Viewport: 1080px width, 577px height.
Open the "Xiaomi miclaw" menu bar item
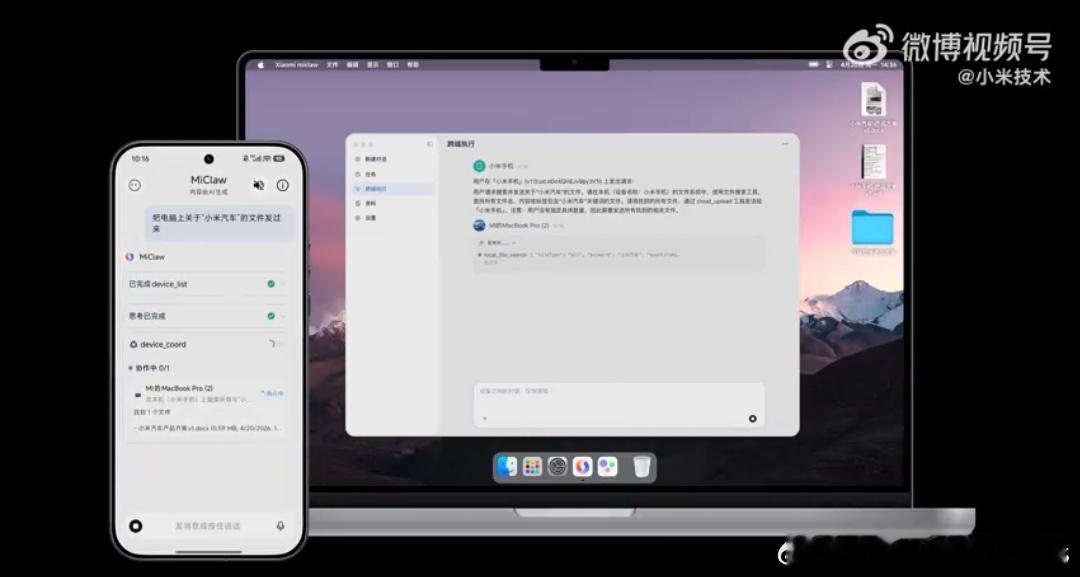[x=297, y=65]
